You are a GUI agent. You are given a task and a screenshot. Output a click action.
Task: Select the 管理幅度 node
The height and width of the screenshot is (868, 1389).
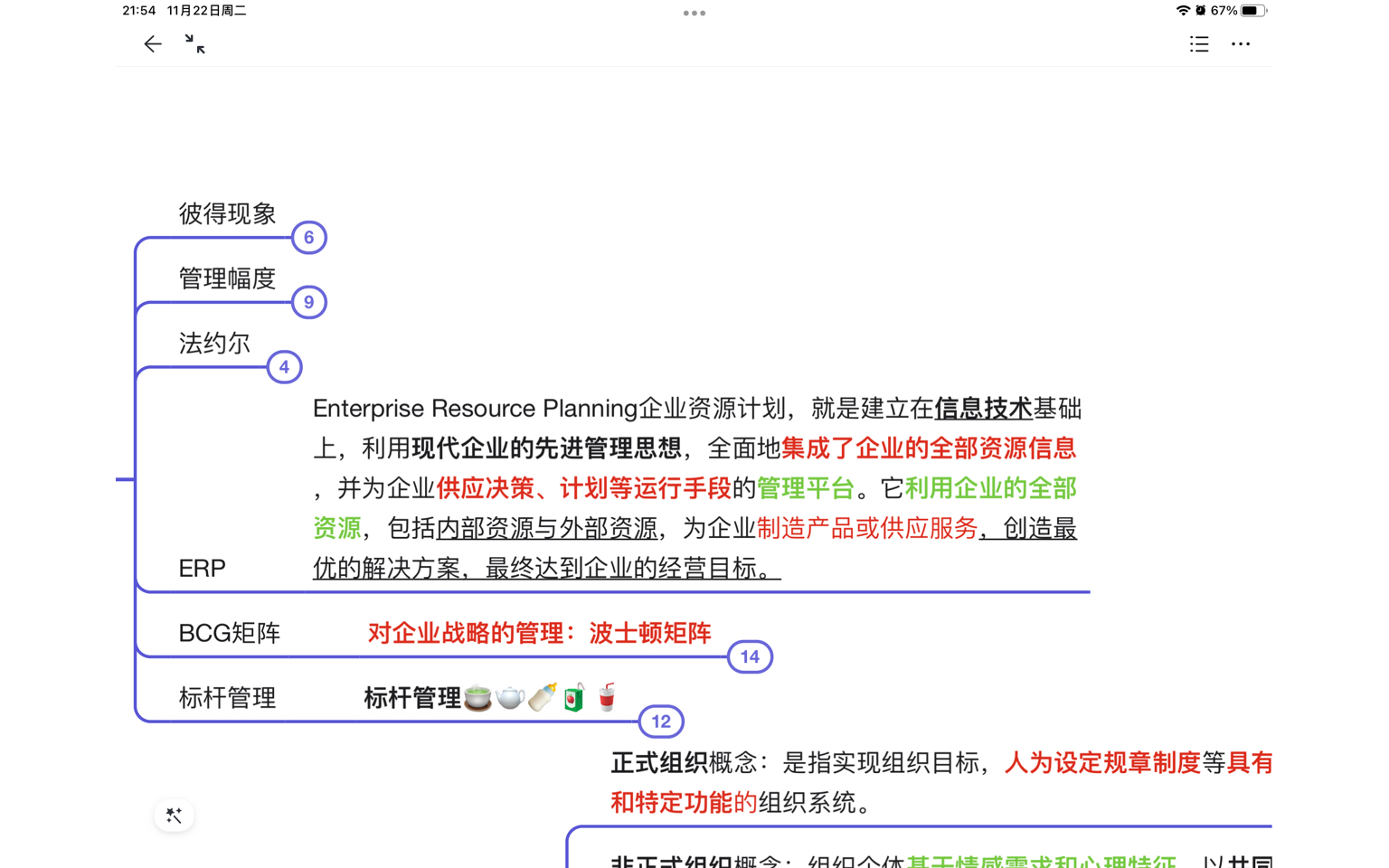(x=227, y=278)
